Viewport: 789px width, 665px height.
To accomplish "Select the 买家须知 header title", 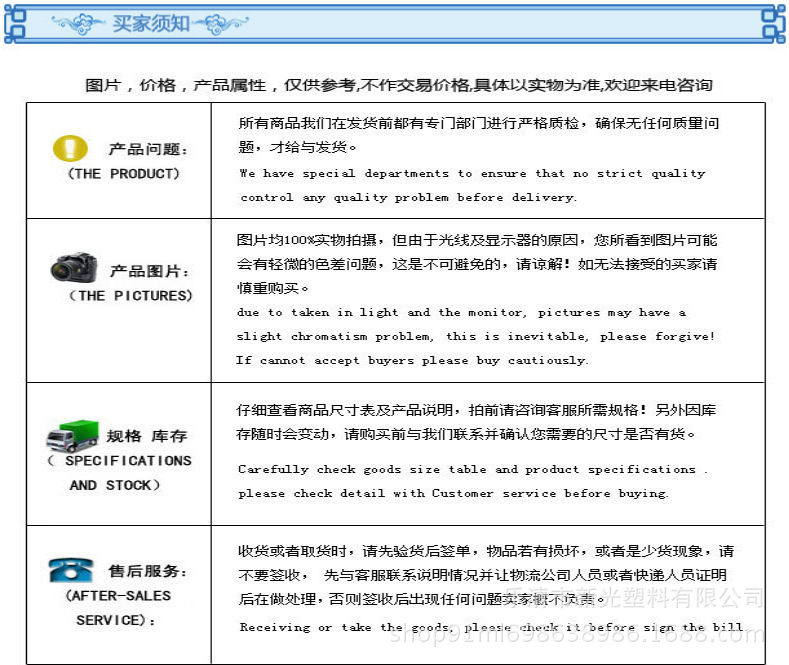I will pyautogui.click(x=150, y=23).
